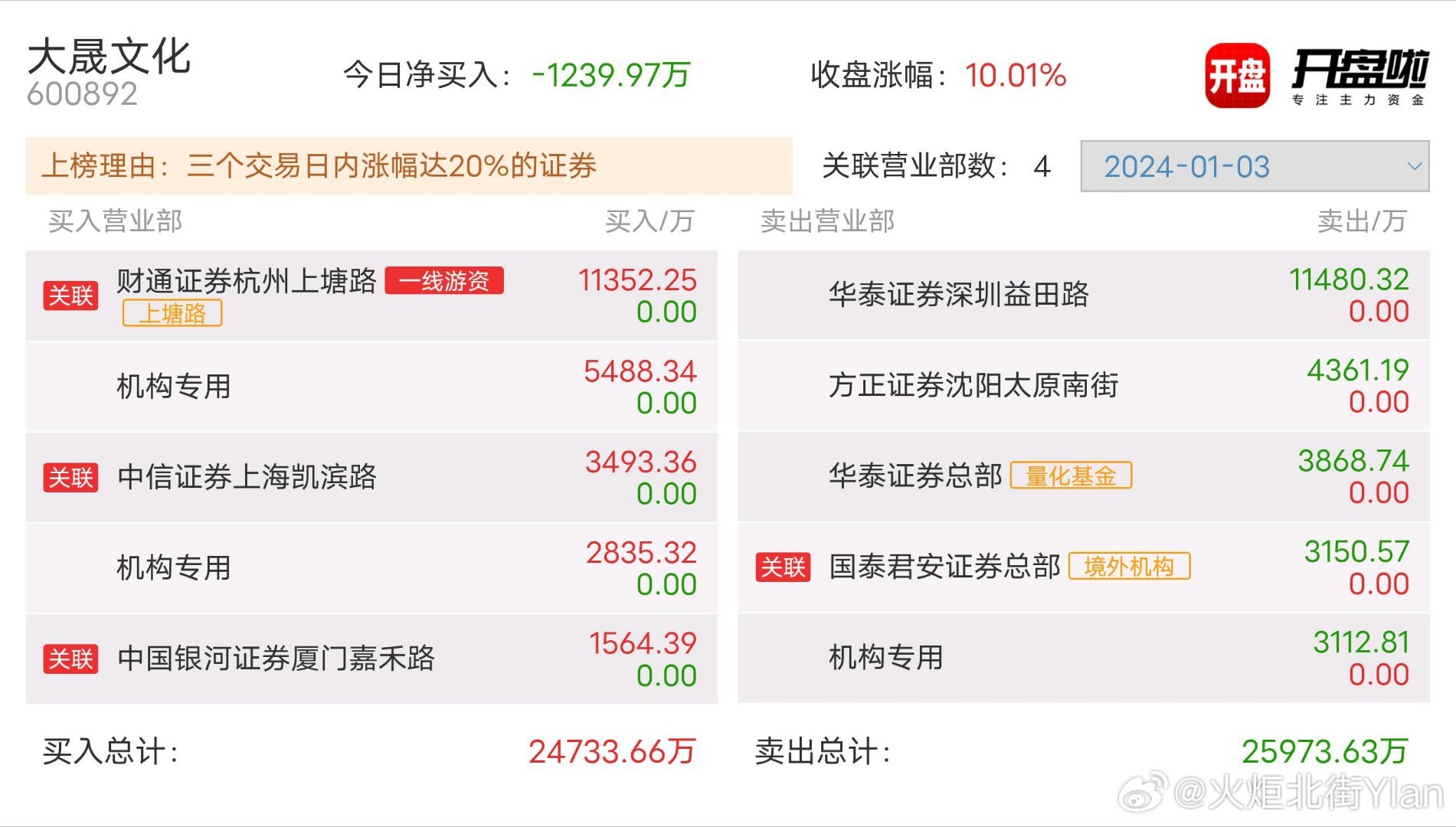Click the 大晟文化 stock name
The image size is (1456, 827).
109,57
